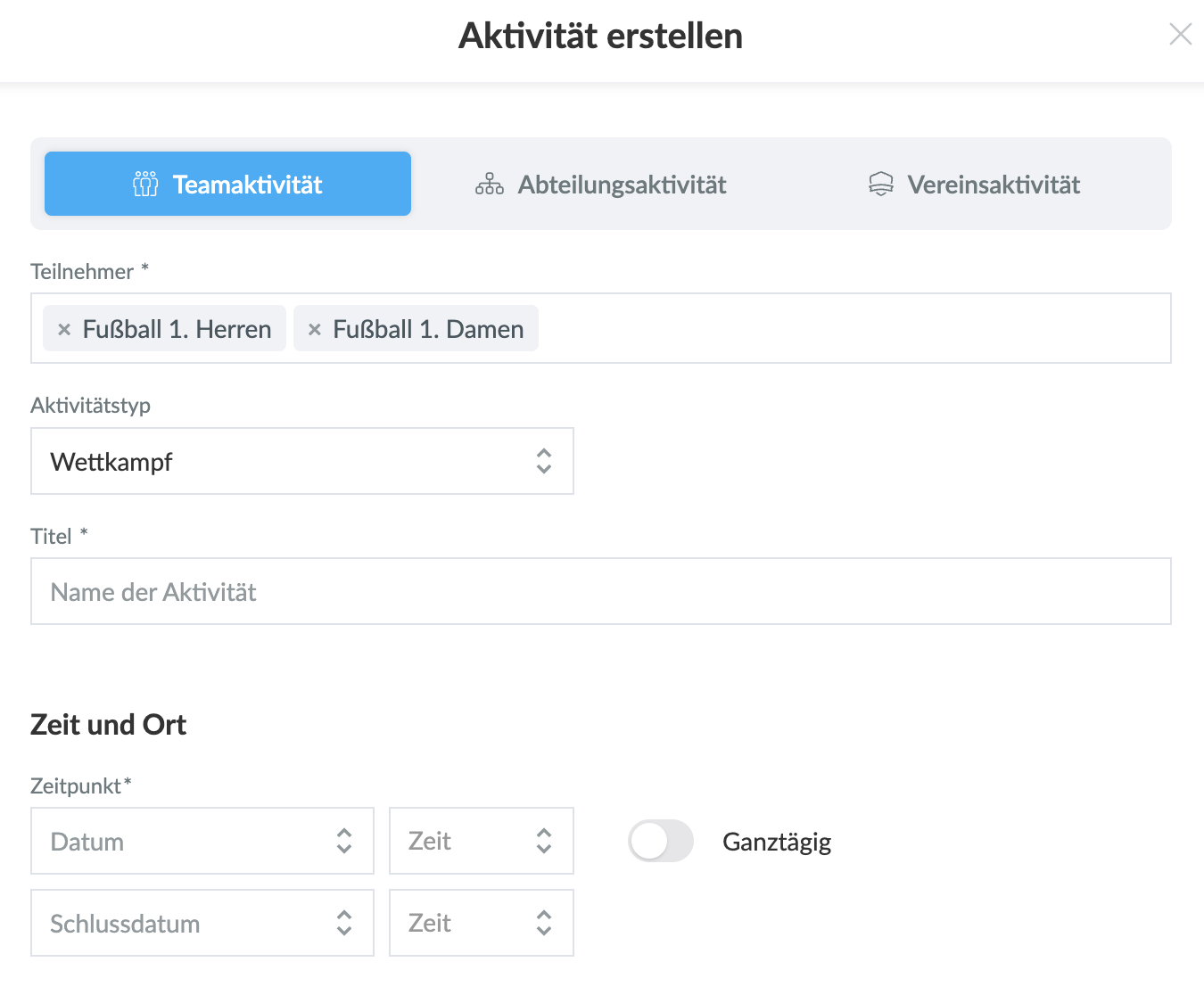This screenshot has width=1204, height=995.
Task: Remove the Fußball 1. Damen tag
Action: coord(315,329)
